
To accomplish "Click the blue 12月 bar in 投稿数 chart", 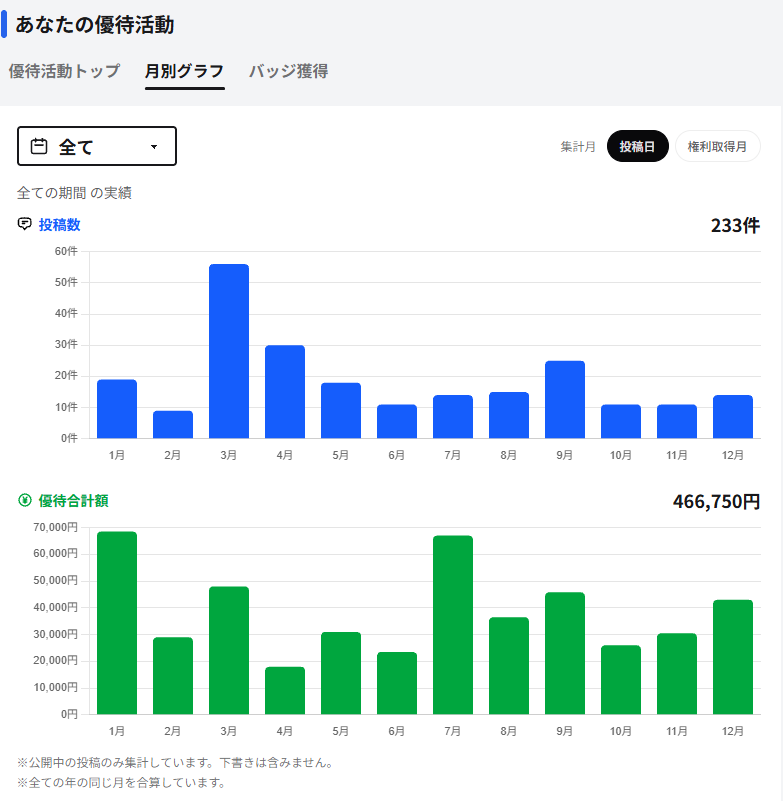I will click(733, 417).
